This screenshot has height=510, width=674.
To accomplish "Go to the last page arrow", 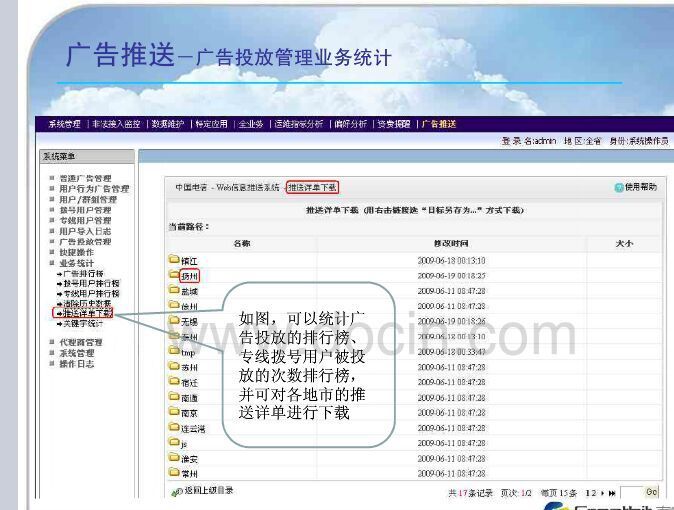I will point(612,493).
